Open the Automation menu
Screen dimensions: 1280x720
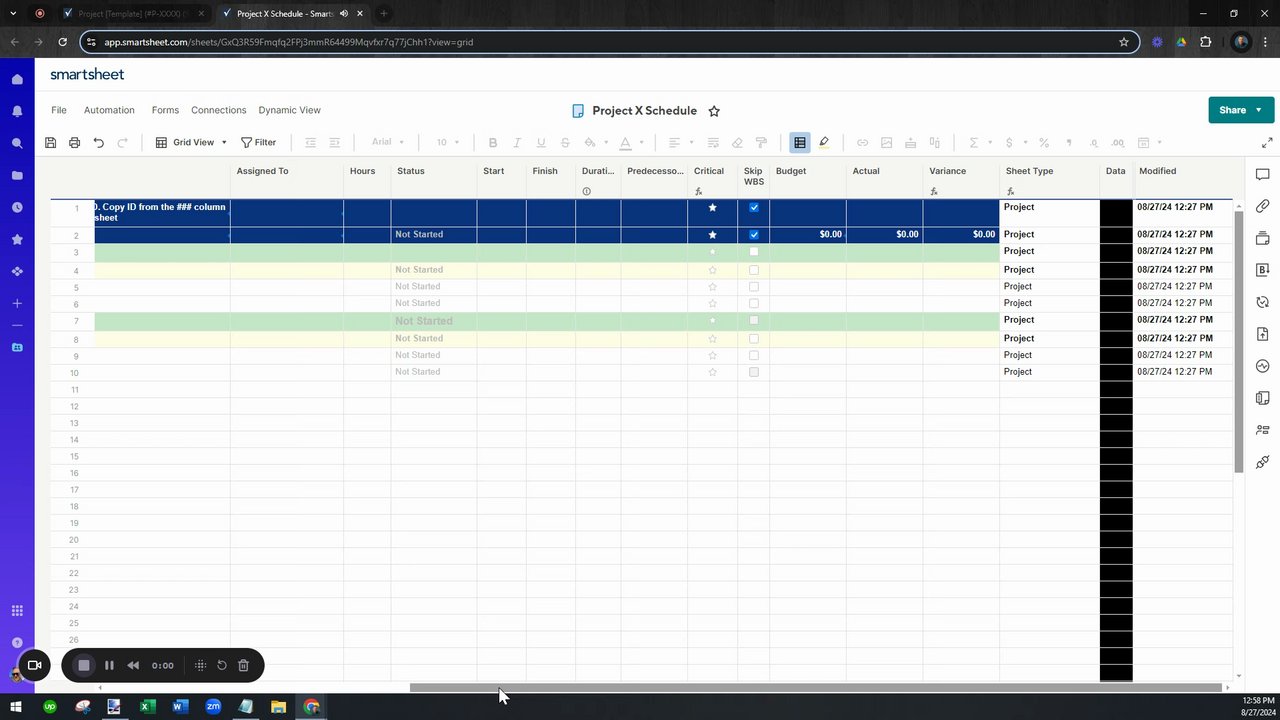(x=109, y=110)
